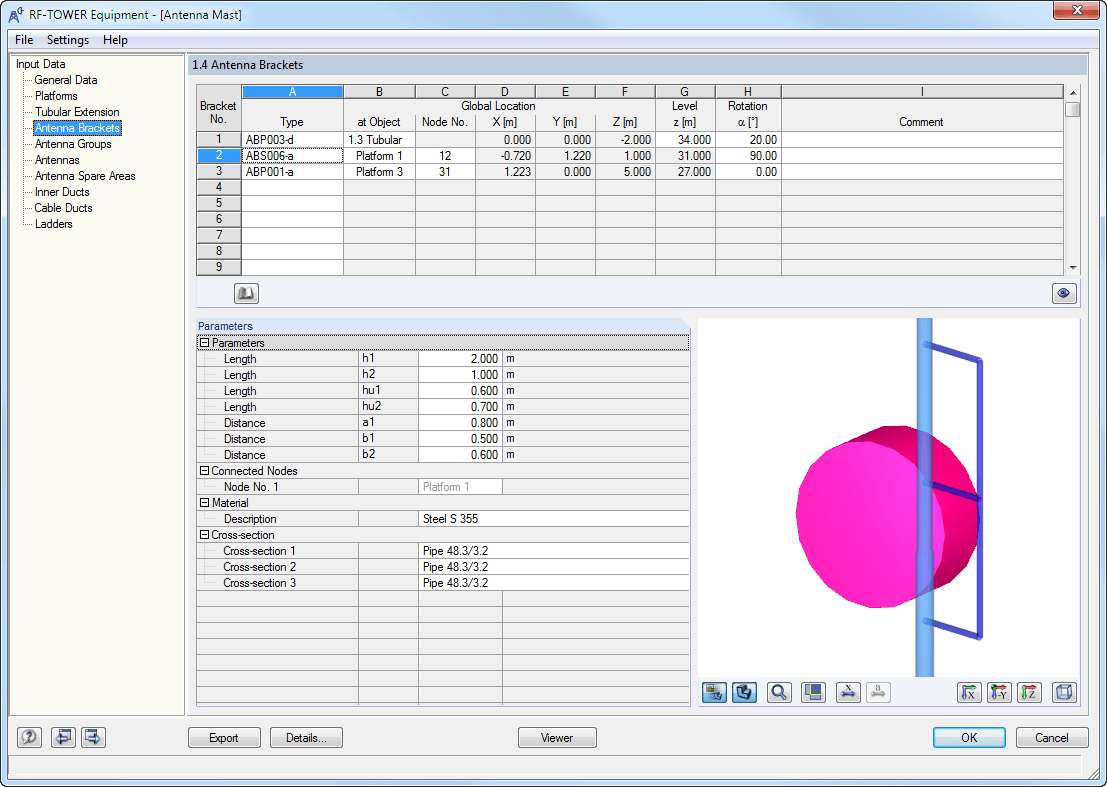Collapse the Connected Nodes group

point(204,471)
